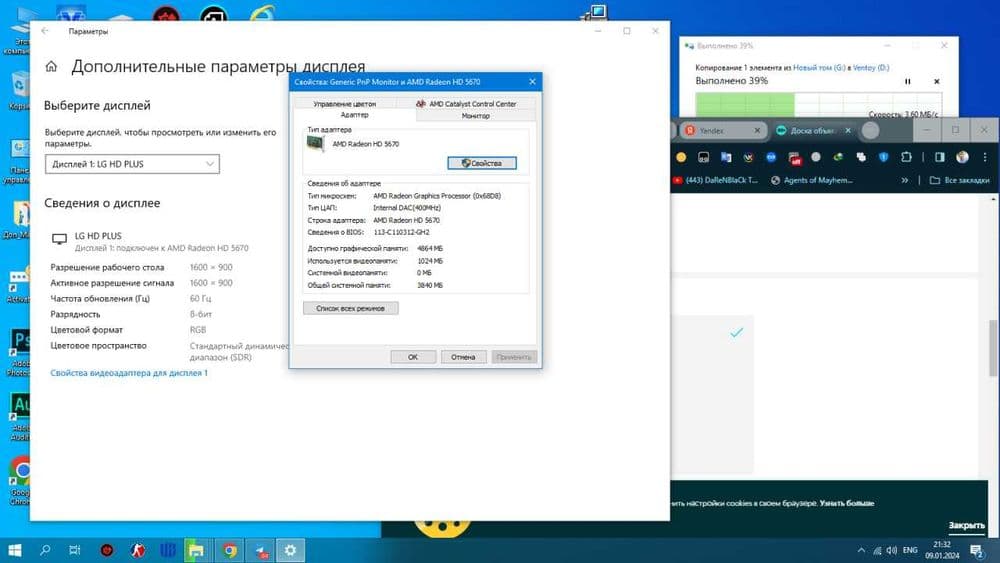Click the greyed 'Применить' button
This screenshot has height=563, width=1000.
coord(514,357)
